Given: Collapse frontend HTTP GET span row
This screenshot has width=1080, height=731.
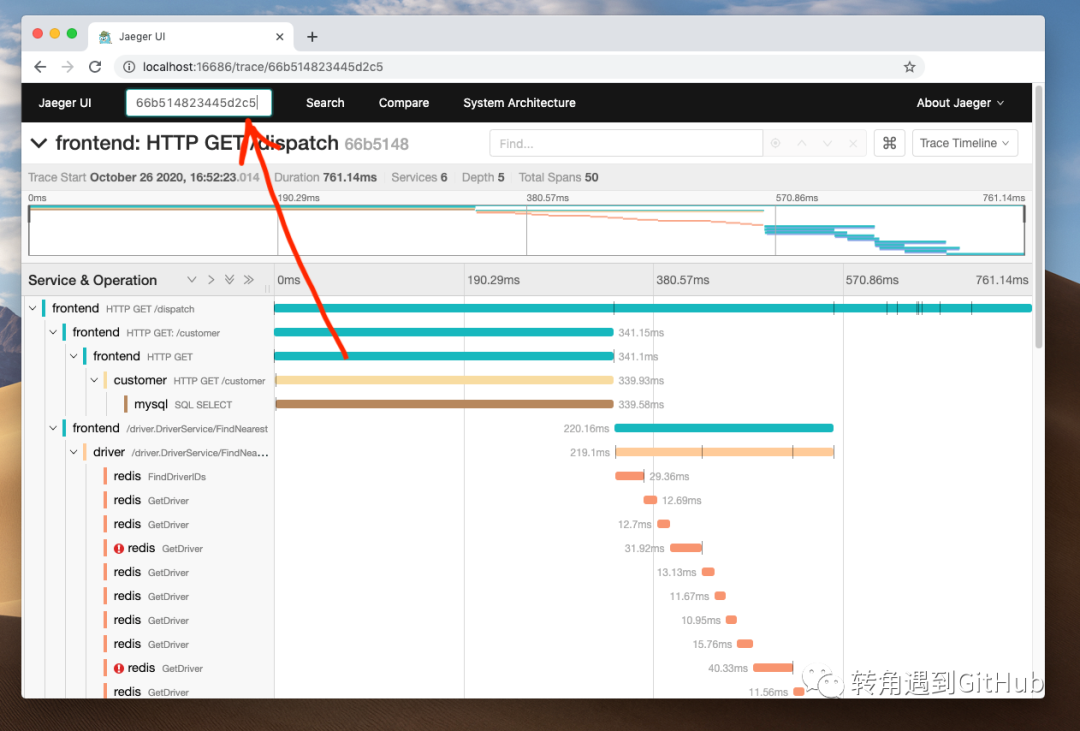Looking at the screenshot, I should point(74,356).
